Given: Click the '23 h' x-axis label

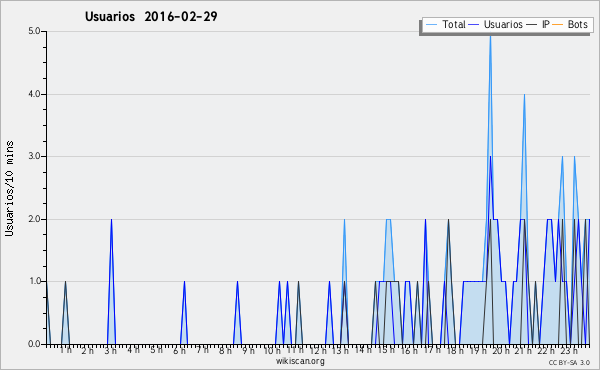Looking at the screenshot, I should click(x=569, y=351).
